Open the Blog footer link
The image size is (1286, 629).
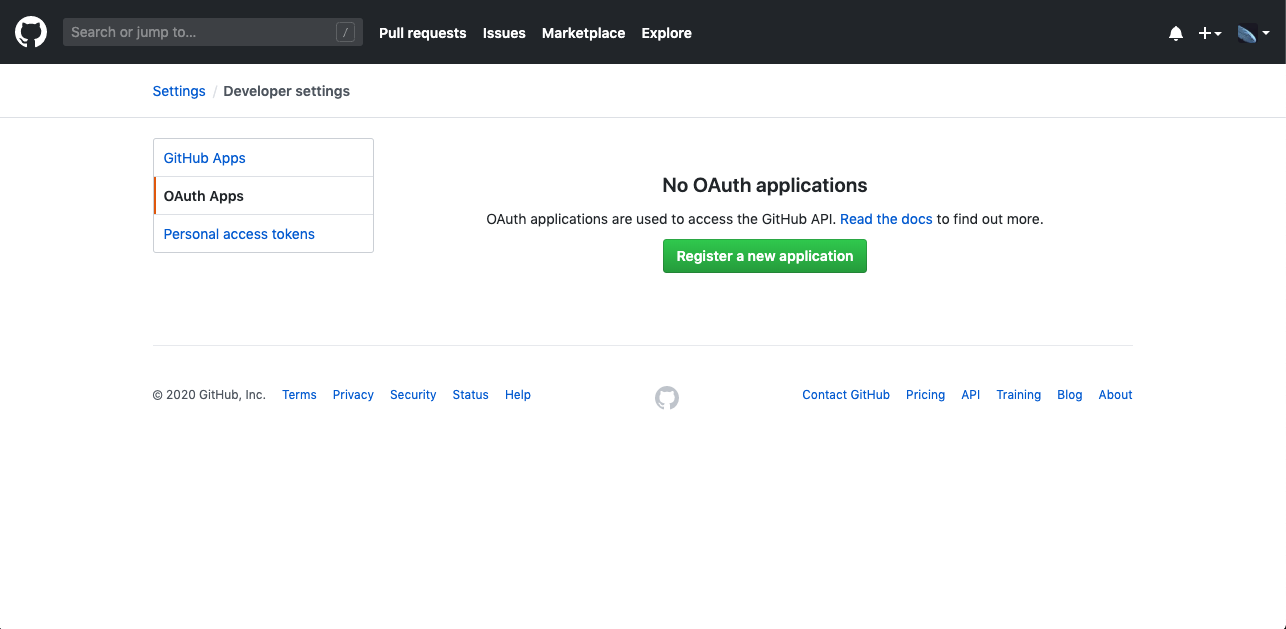(x=1070, y=395)
